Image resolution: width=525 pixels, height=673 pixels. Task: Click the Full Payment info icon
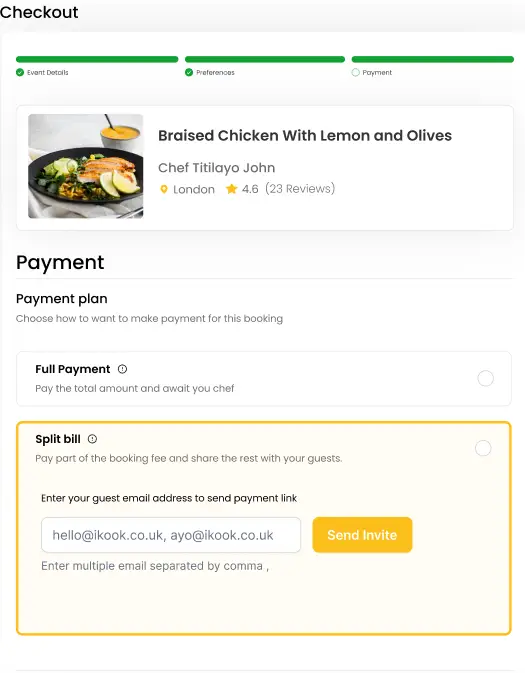pyautogui.click(x=122, y=369)
